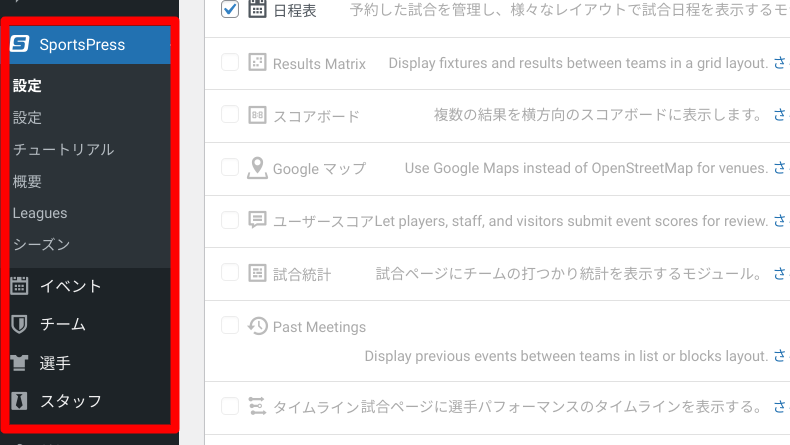Screen dimensions: 790x445
Task: Open Leagues submenu entry
Action: [40, 213]
